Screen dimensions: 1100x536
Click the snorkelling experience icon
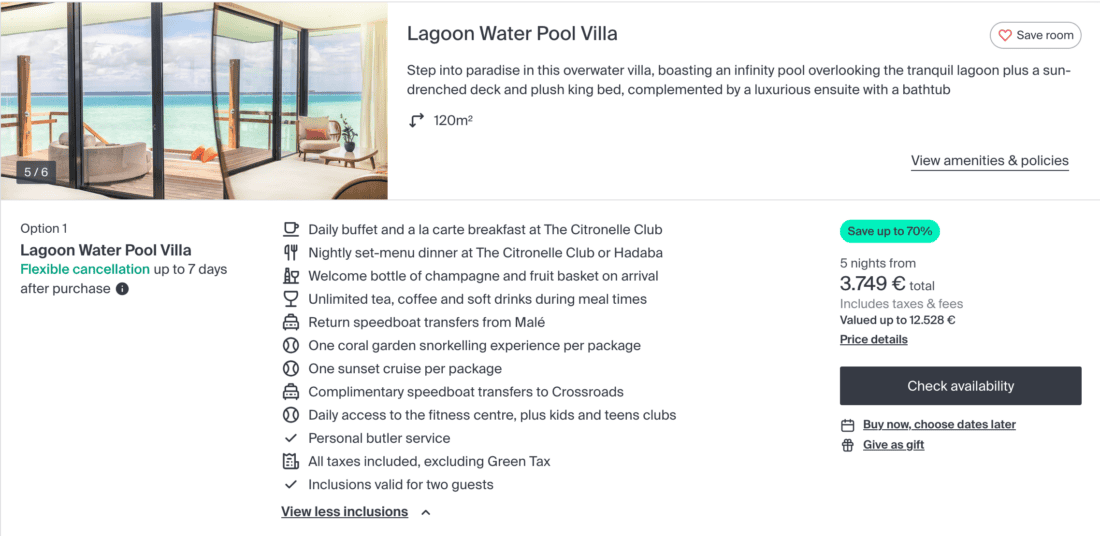pyautogui.click(x=291, y=345)
